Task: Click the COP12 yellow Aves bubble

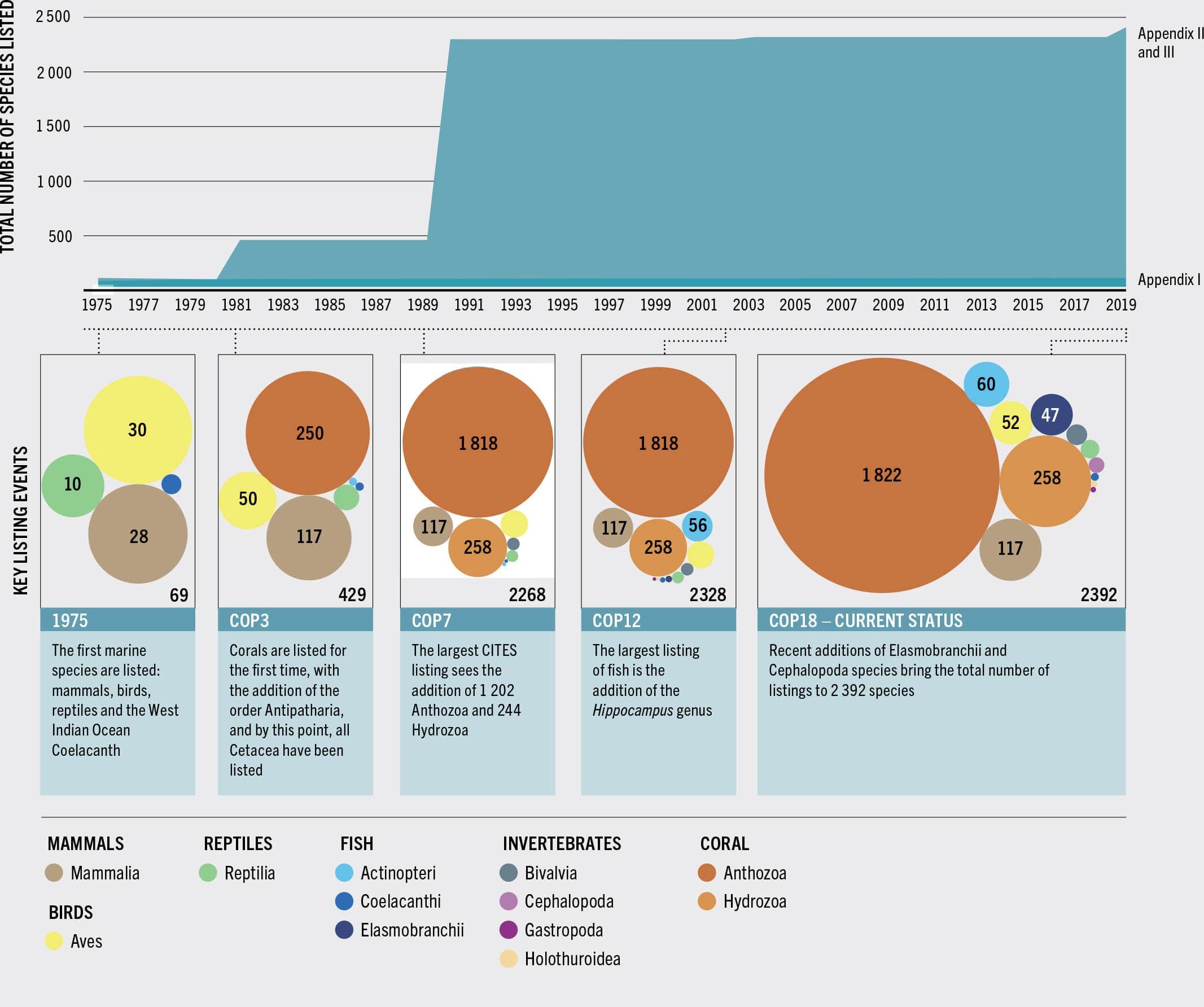Action: pyautogui.click(x=700, y=554)
